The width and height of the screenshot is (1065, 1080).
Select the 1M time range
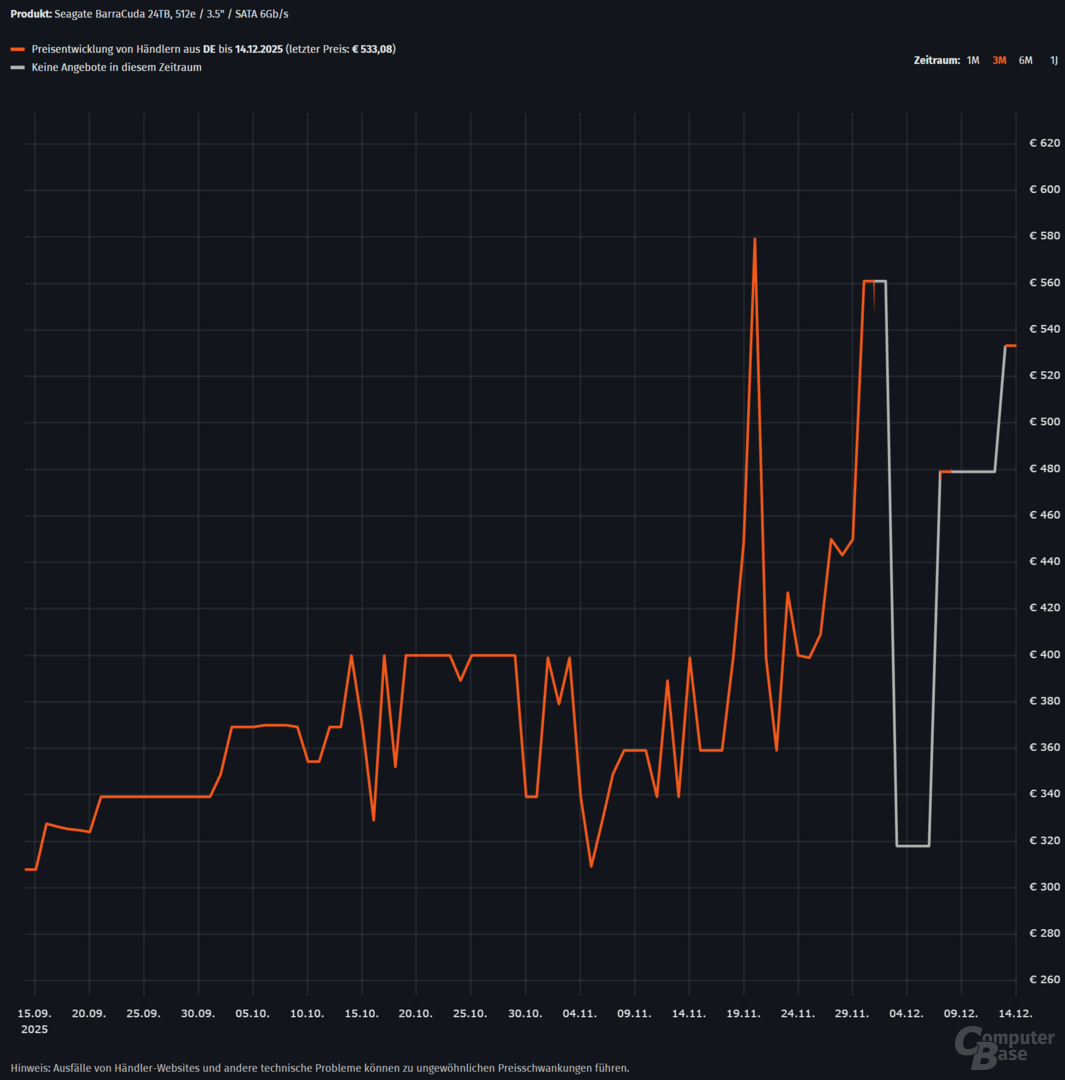pos(973,60)
